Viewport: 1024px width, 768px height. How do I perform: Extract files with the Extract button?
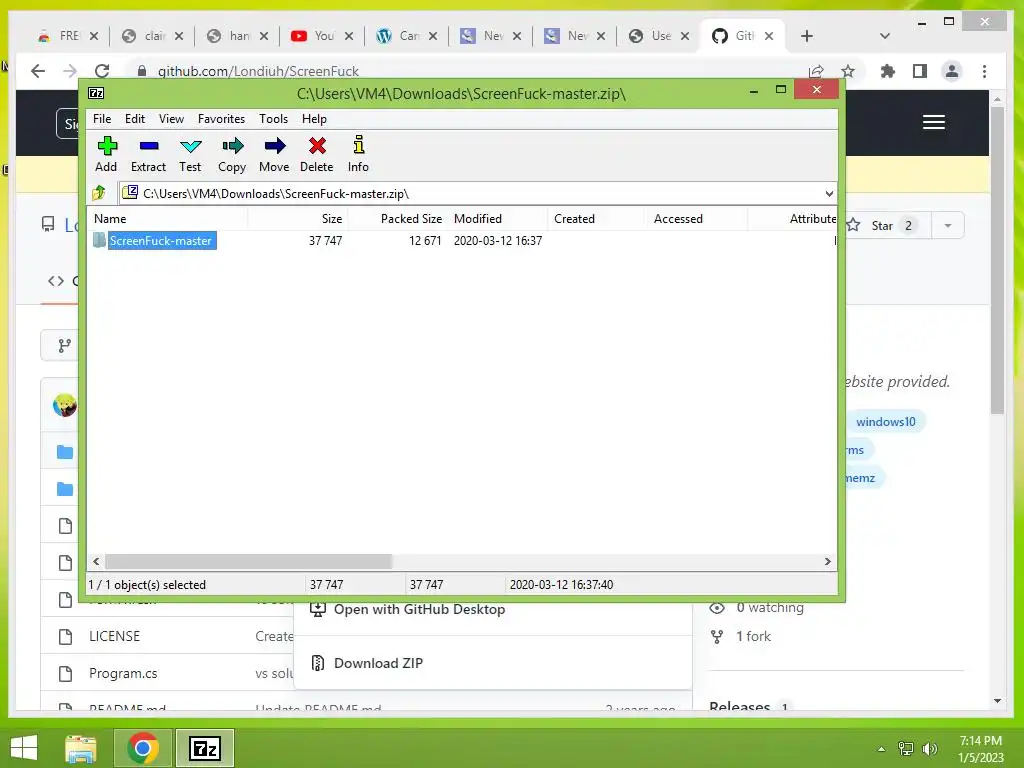tap(148, 154)
